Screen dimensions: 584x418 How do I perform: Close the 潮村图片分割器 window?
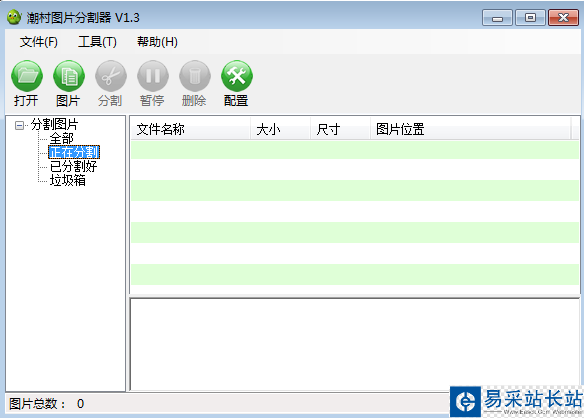point(563,18)
